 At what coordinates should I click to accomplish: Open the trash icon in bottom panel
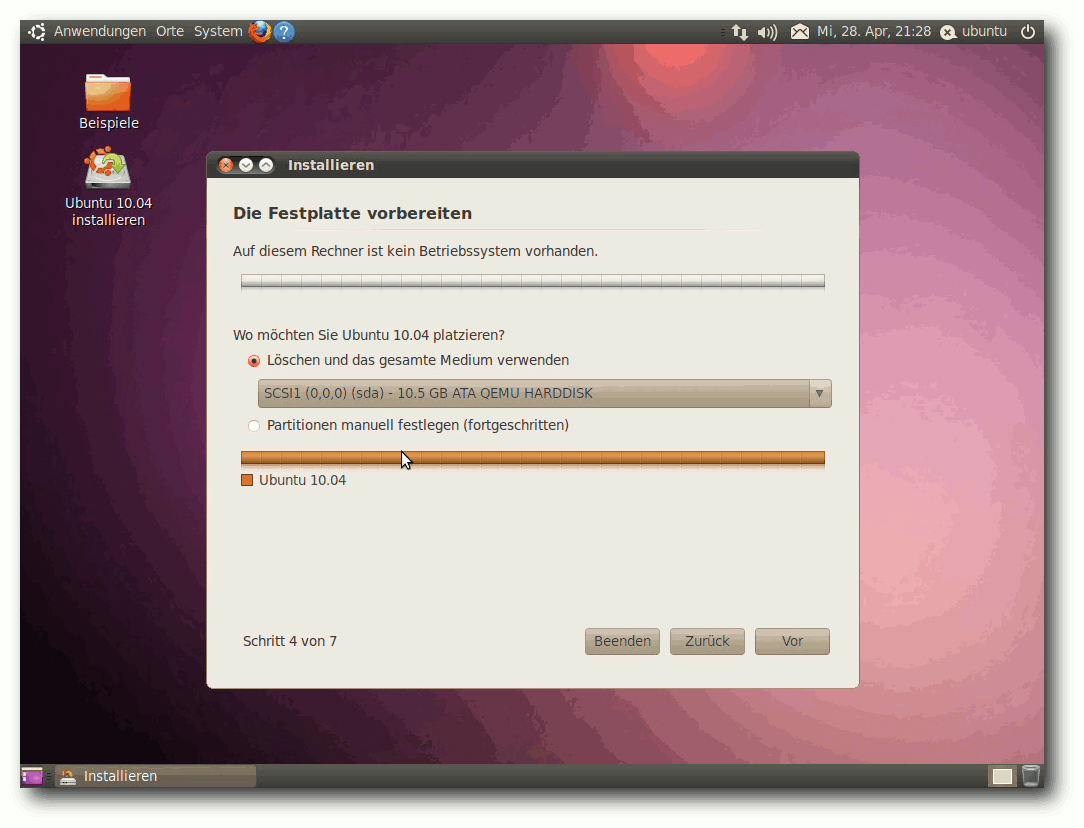[1031, 775]
